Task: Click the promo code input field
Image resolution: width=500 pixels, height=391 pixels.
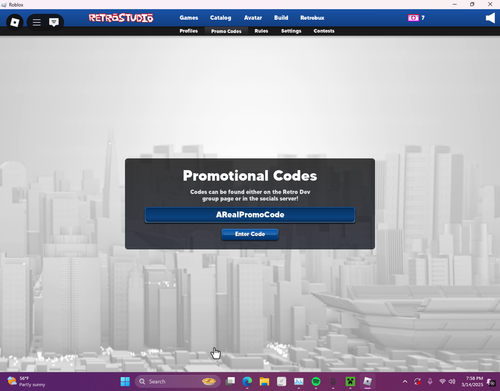Action: 250,215
